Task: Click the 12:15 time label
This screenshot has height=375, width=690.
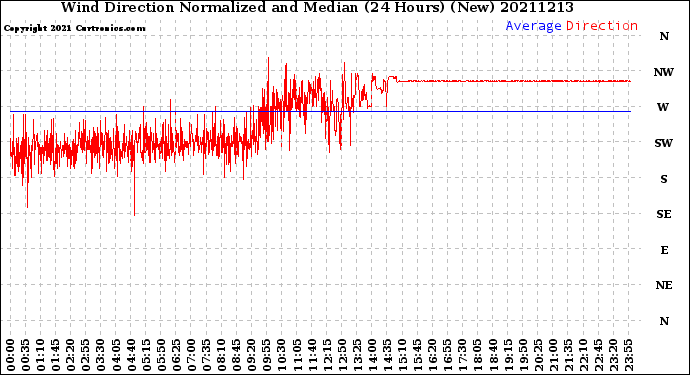Action: (x=327, y=355)
